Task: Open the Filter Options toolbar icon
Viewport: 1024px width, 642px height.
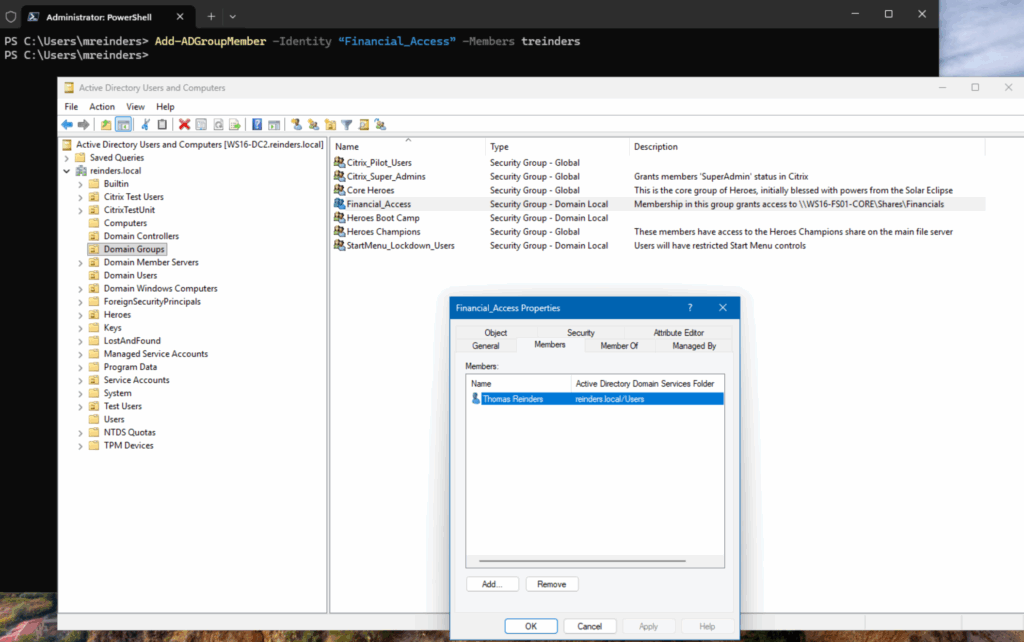Action: point(345,123)
